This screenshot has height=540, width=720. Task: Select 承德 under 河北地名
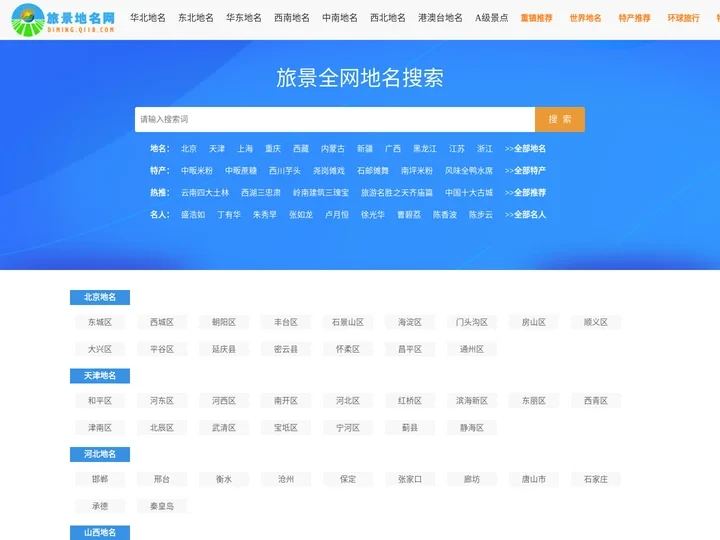click(x=100, y=506)
